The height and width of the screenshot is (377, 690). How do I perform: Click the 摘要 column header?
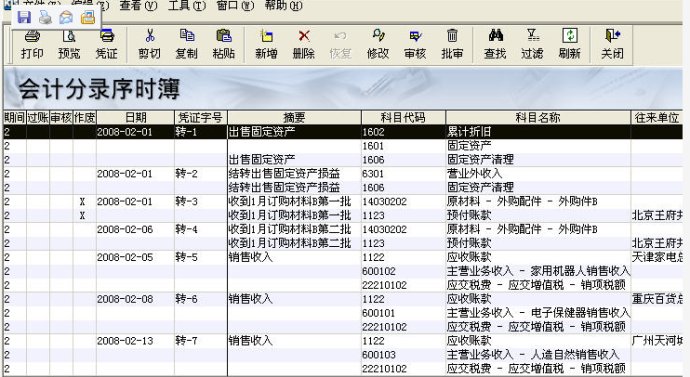click(x=294, y=117)
